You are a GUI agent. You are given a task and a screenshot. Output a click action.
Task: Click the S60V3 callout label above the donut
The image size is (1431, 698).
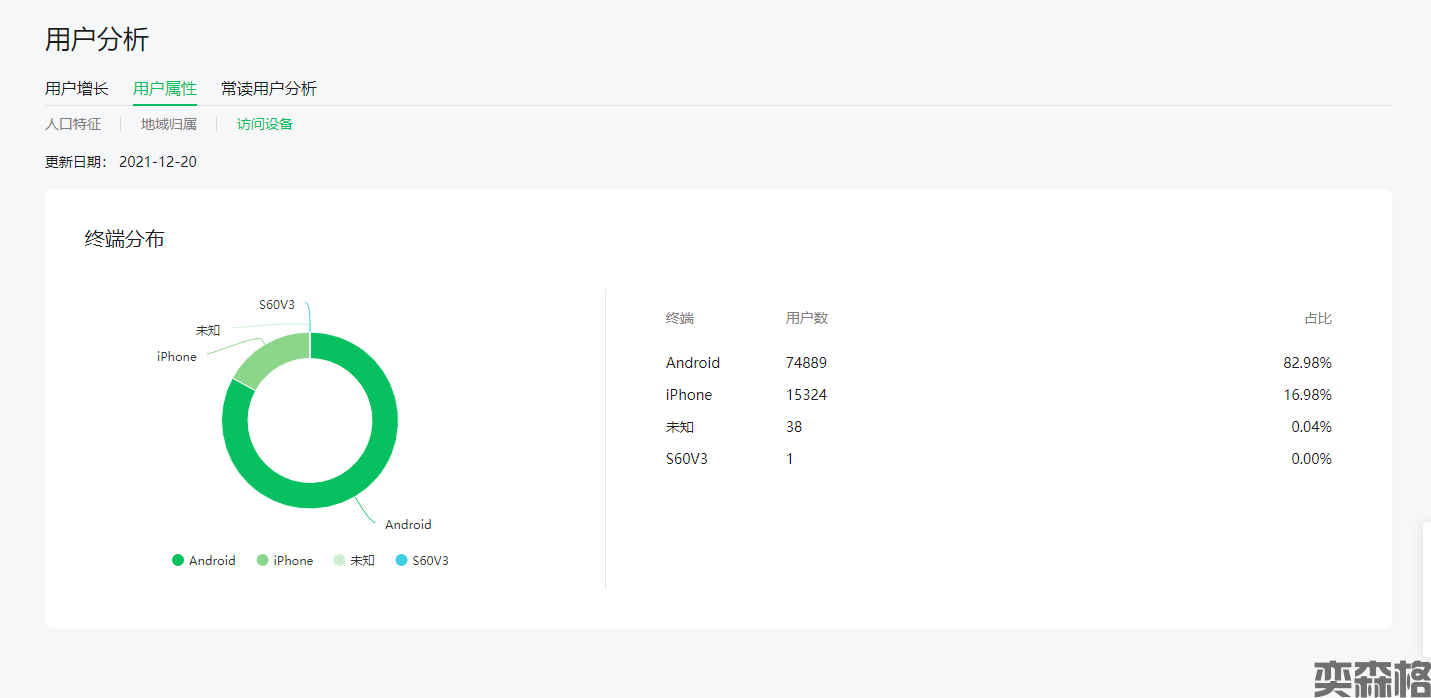tap(277, 305)
